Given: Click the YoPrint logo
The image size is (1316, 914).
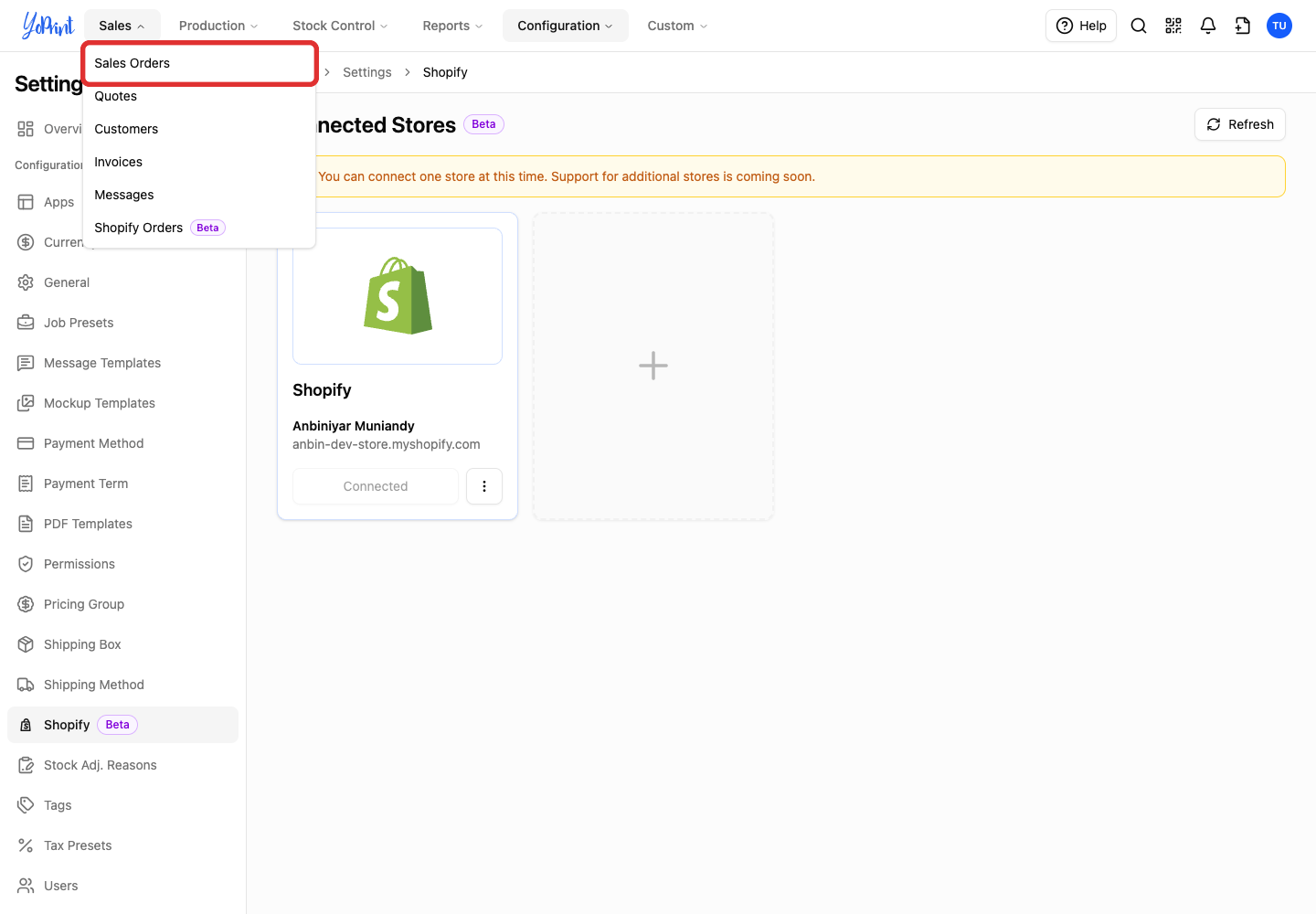Looking at the screenshot, I should point(48,26).
